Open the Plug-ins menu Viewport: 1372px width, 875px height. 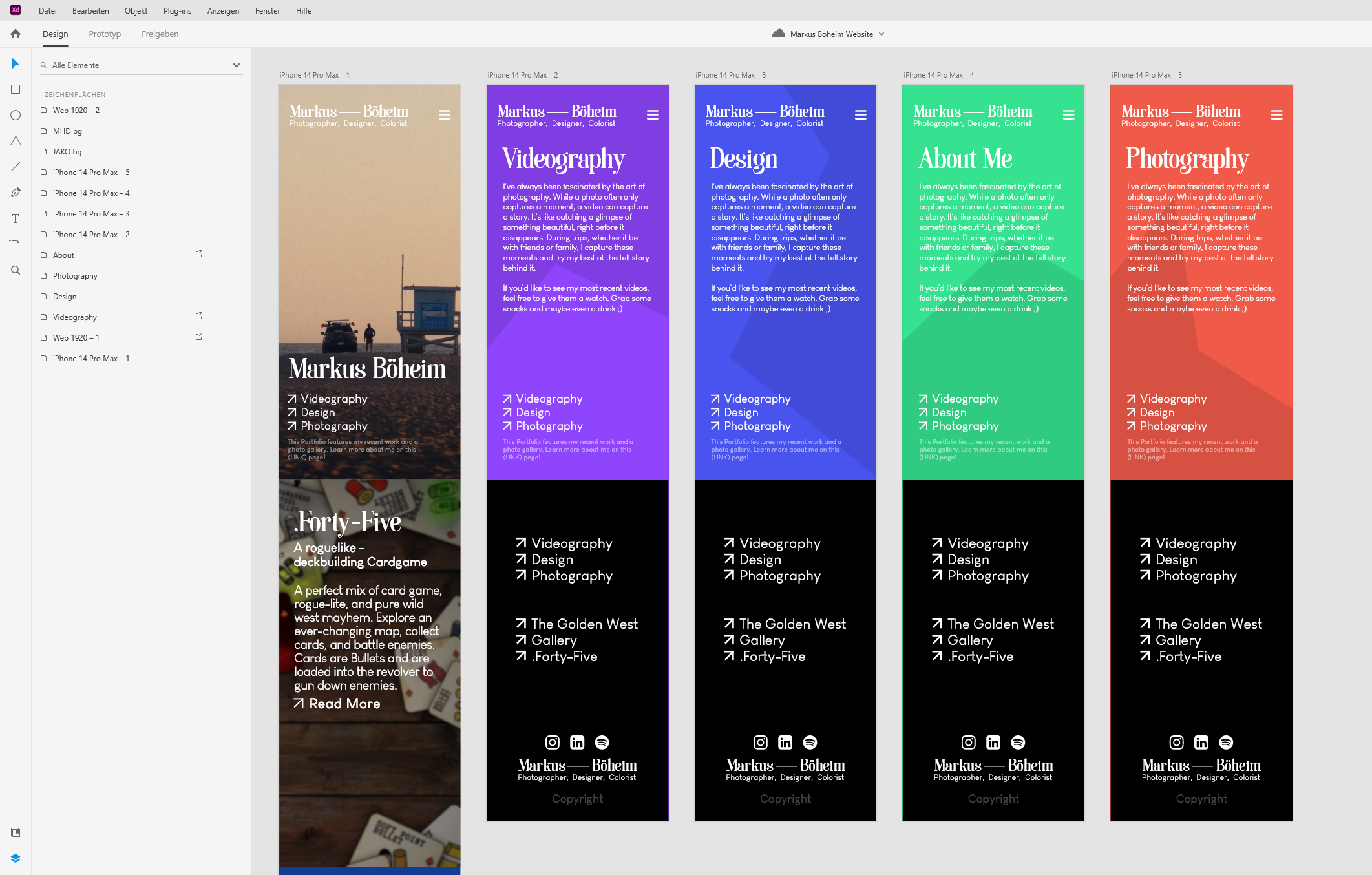(x=177, y=10)
